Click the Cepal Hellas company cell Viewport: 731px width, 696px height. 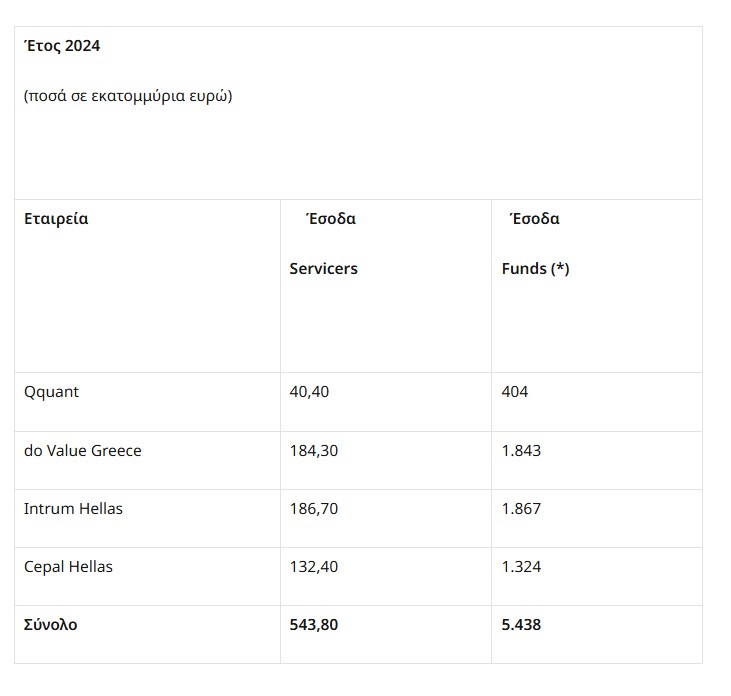(68, 566)
